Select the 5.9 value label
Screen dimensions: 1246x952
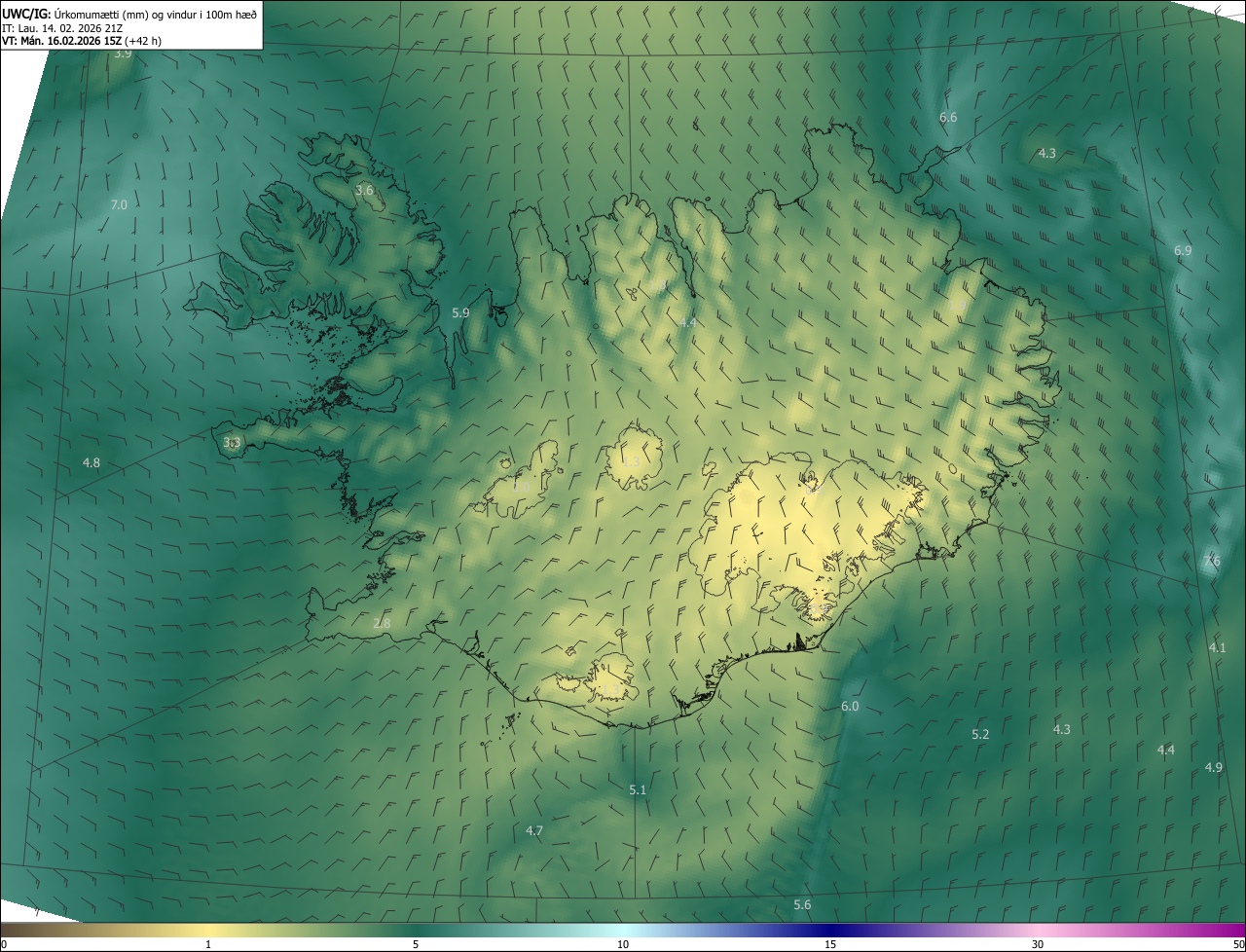tap(461, 312)
